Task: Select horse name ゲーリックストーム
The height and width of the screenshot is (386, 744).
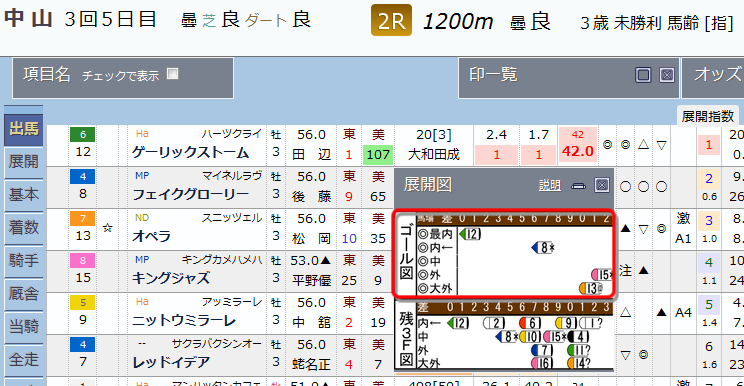Action: coord(191,153)
